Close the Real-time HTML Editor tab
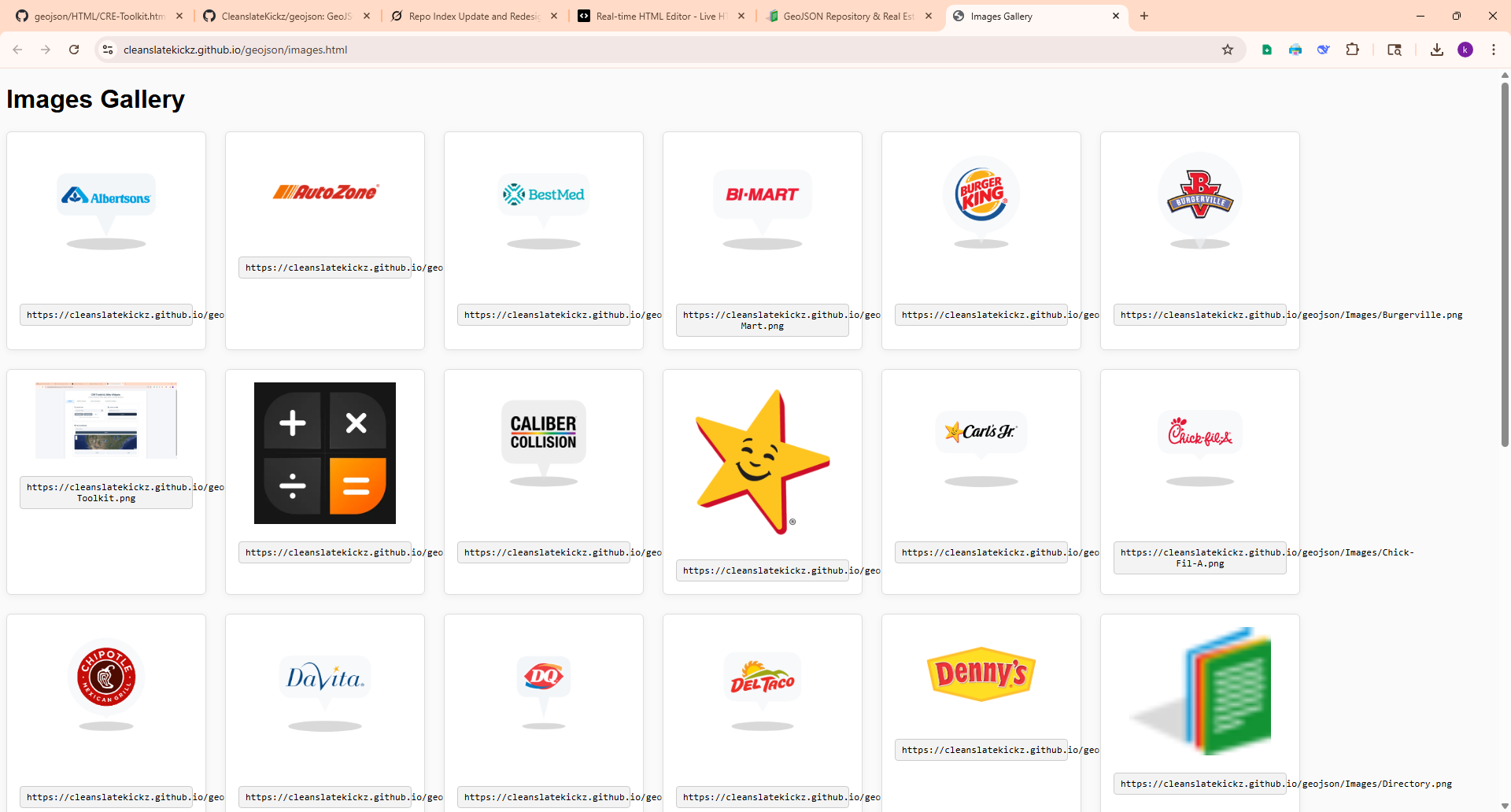 click(x=741, y=16)
